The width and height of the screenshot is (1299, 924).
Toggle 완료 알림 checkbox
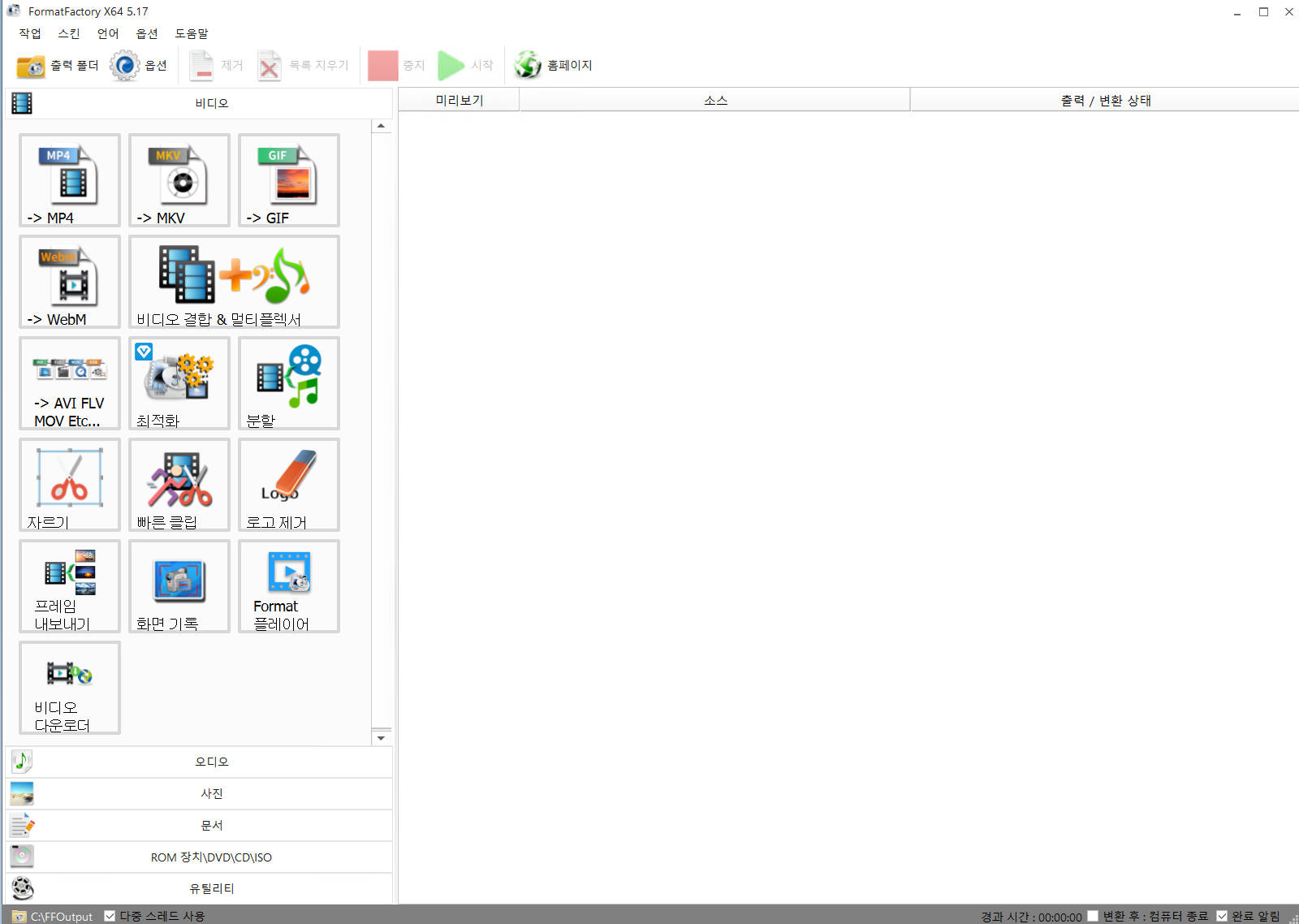[x=1222, y=916]
